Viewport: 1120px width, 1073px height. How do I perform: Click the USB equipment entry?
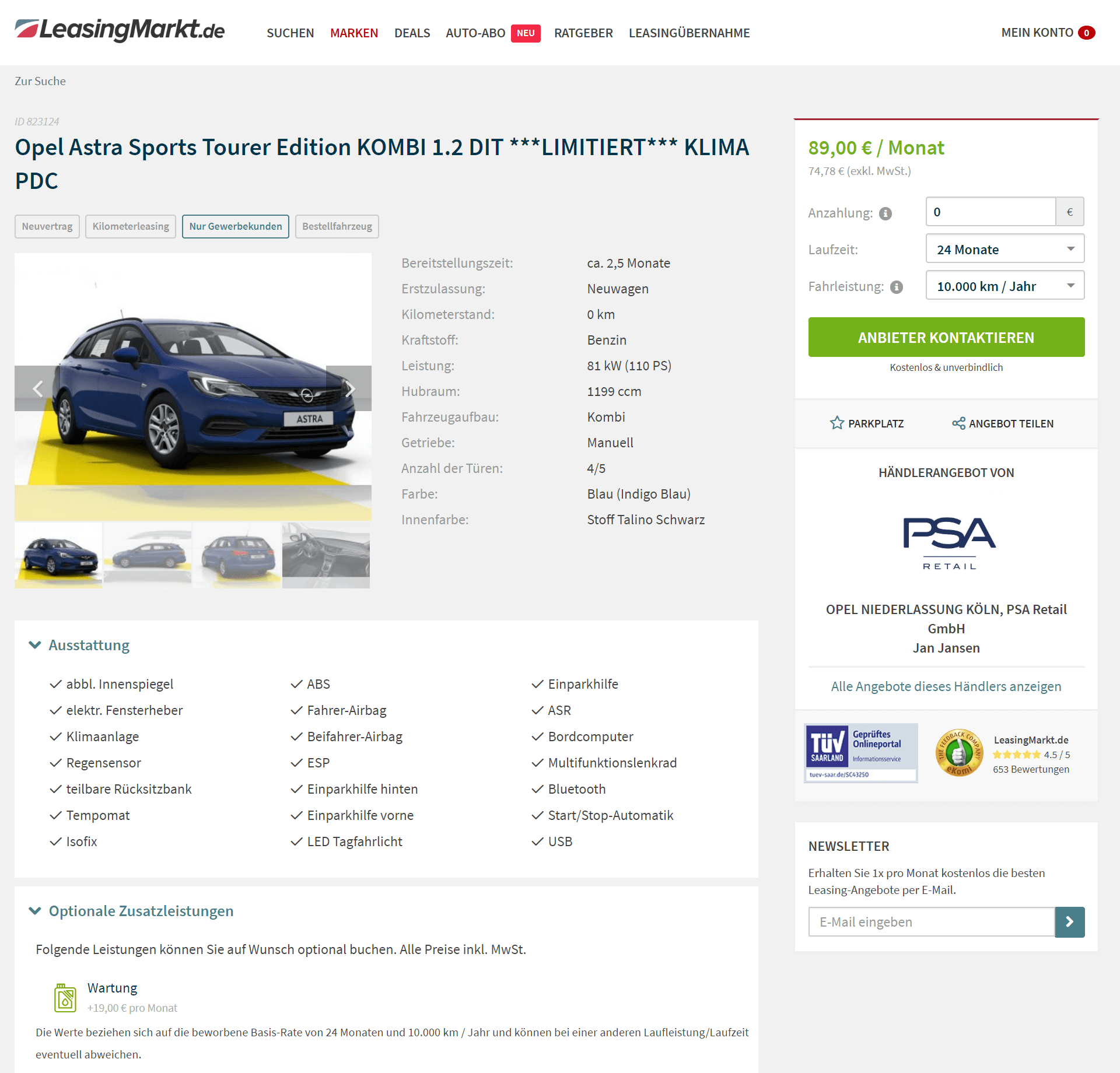[560, 841]
